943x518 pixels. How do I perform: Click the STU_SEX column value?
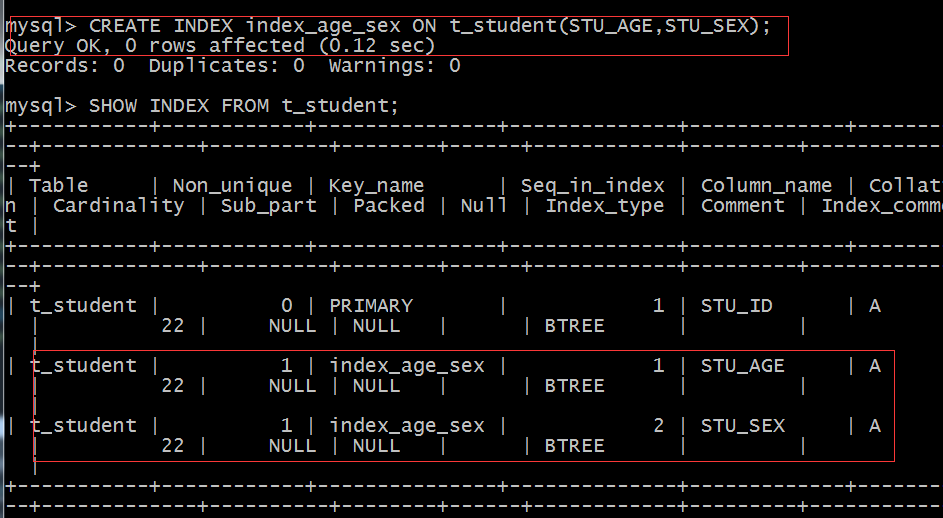(742, 426)
